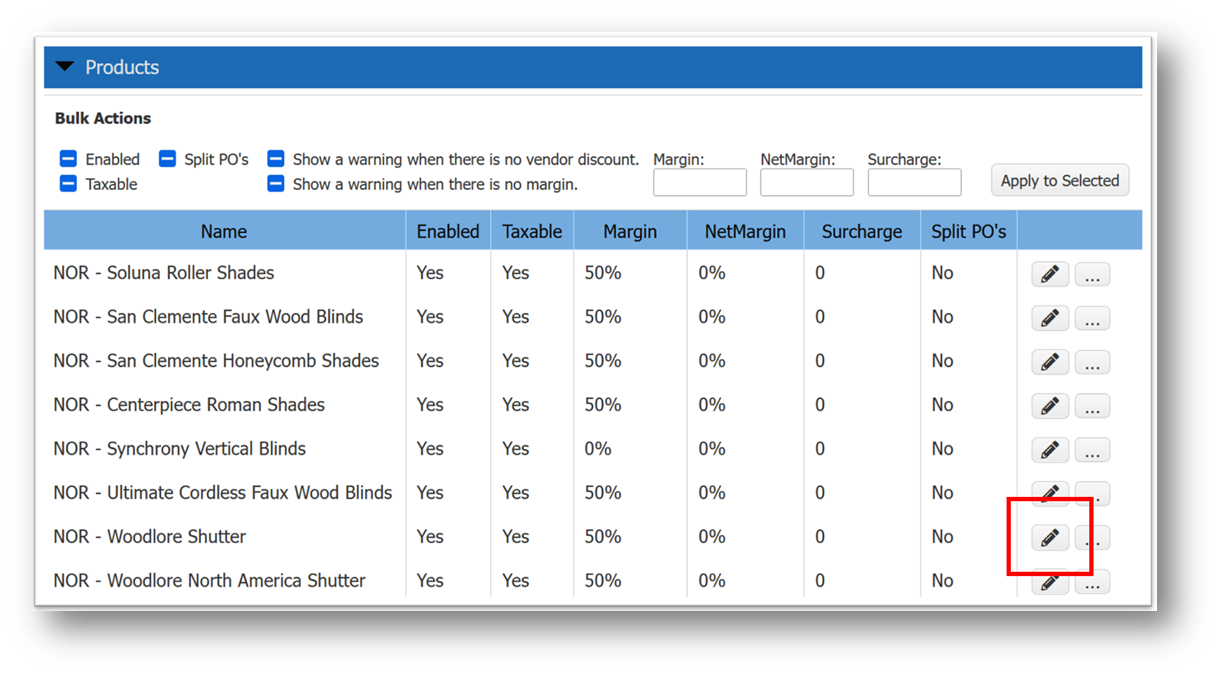
Task: Click Split PO's No value for Woodlore Shutter
Action: coord(942,537)
